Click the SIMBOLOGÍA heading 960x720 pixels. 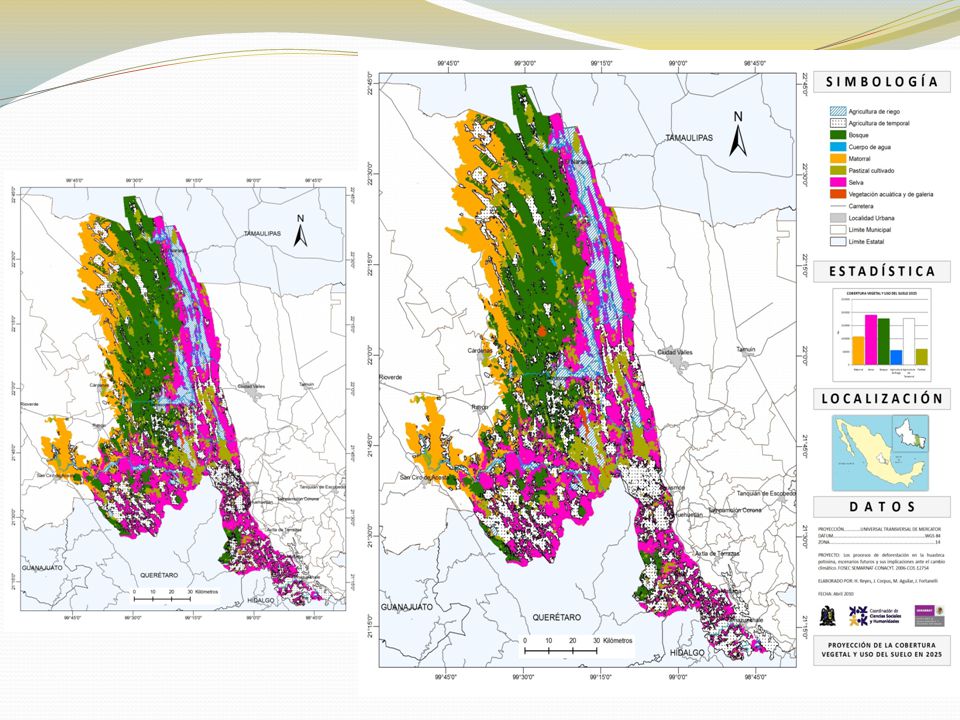click(882, 81)
